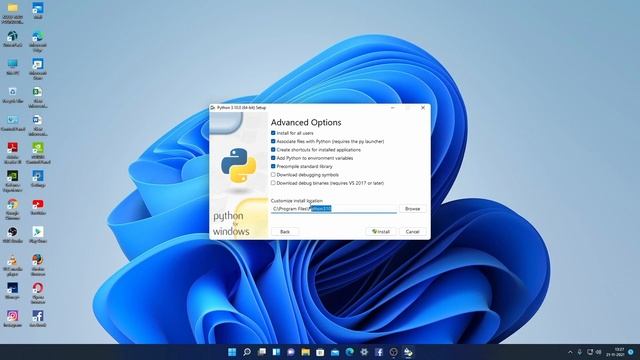Open Settings gear on the taskbar
The height and width of the screenshot is (360, 640).
pyautogui.click(x=364, y=352)
